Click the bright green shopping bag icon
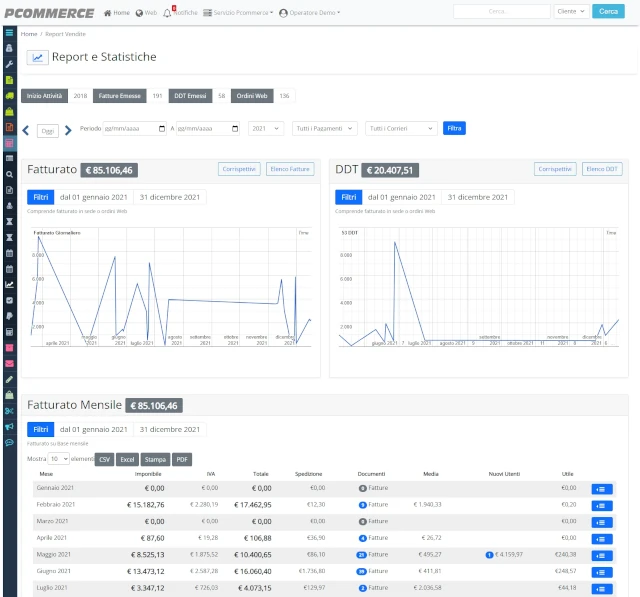The image size is (640, 597). coord(9,111)
